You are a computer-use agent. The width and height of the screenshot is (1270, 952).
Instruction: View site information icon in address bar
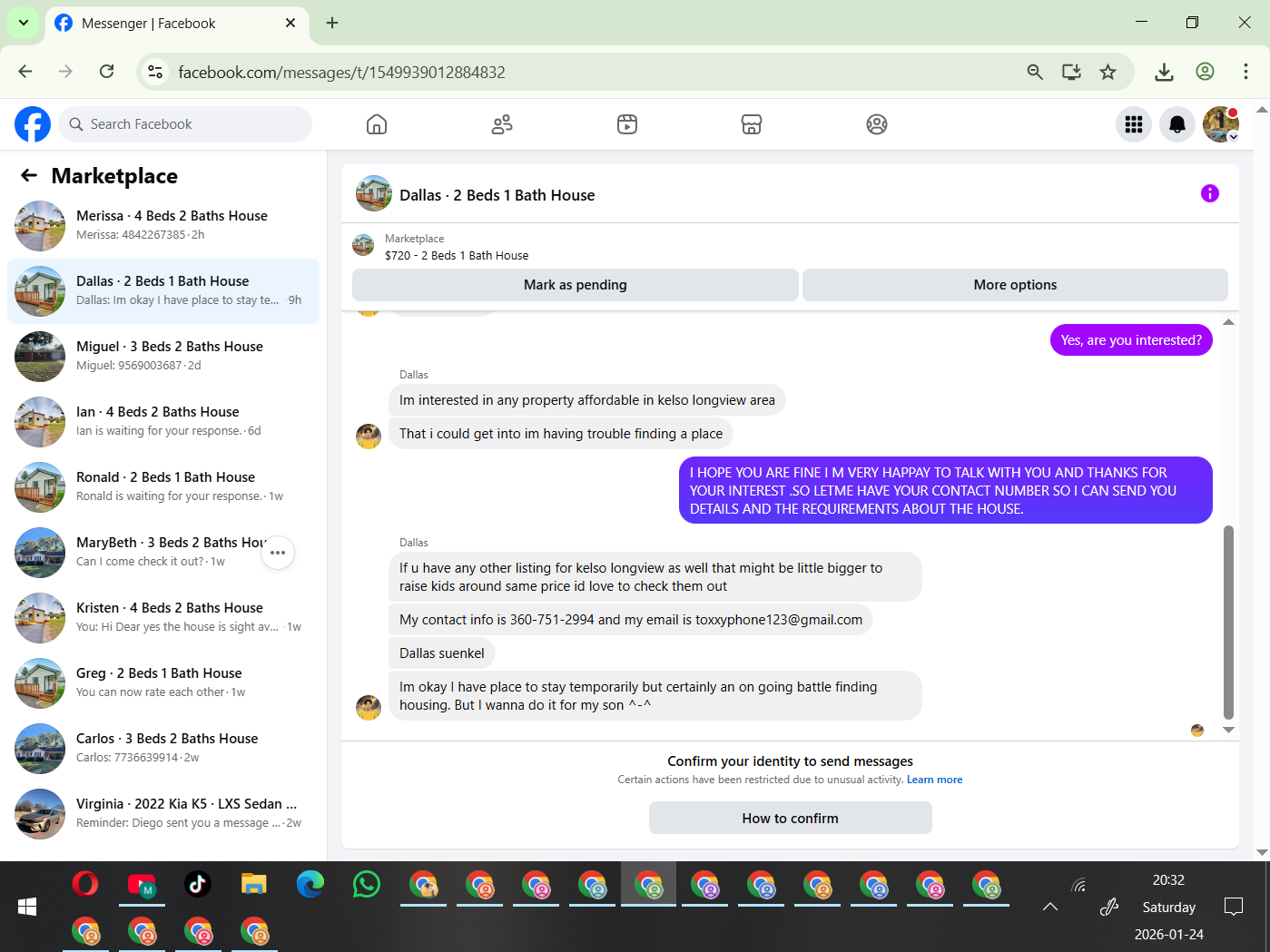click(x=155, y=72)
